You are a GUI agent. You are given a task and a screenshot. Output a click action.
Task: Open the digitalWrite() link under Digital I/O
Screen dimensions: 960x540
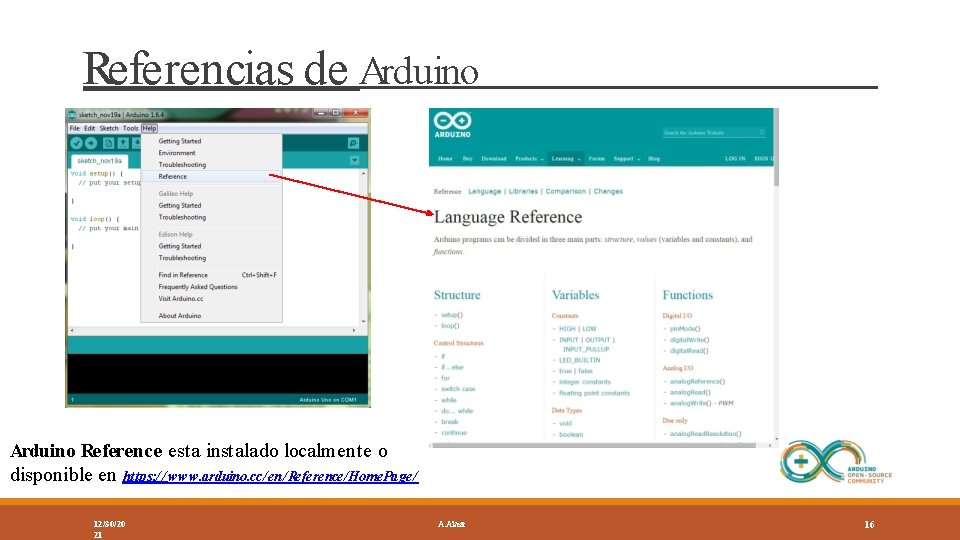coord(689,340)
